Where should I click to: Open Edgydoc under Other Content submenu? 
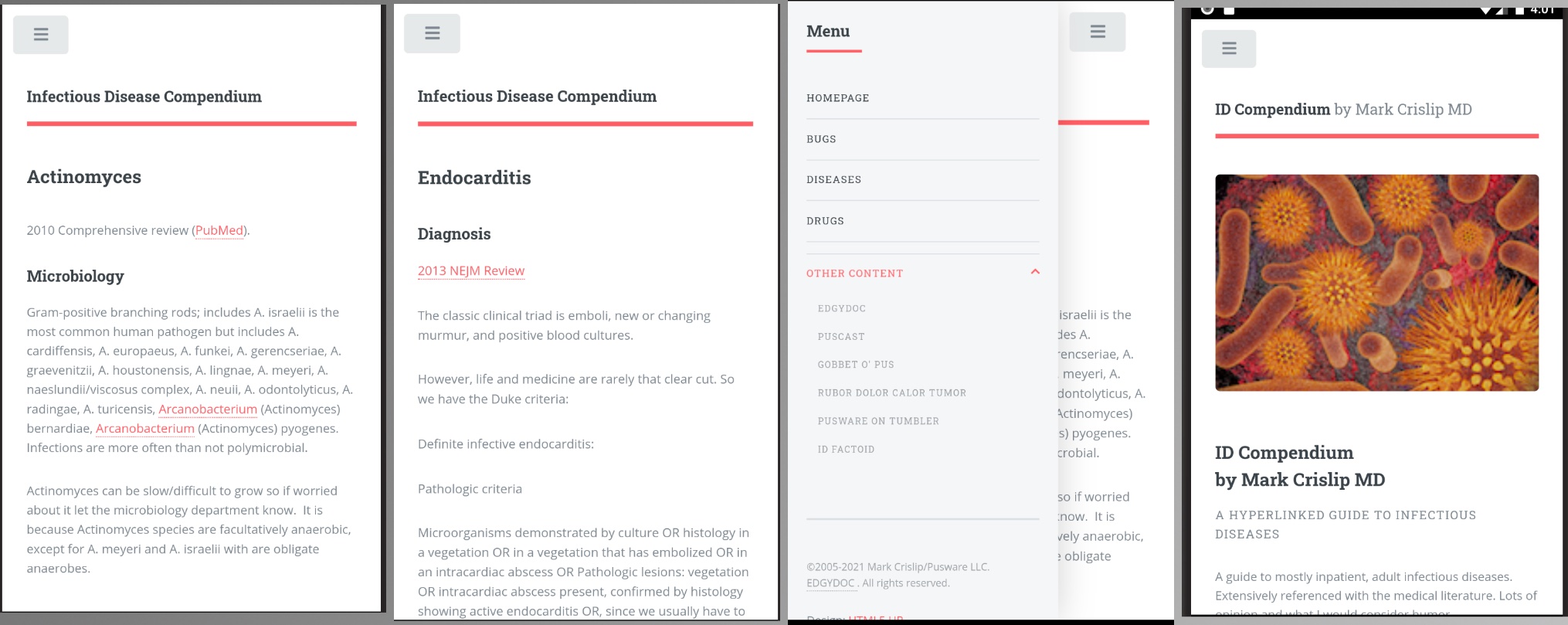[x=841, y=308]
